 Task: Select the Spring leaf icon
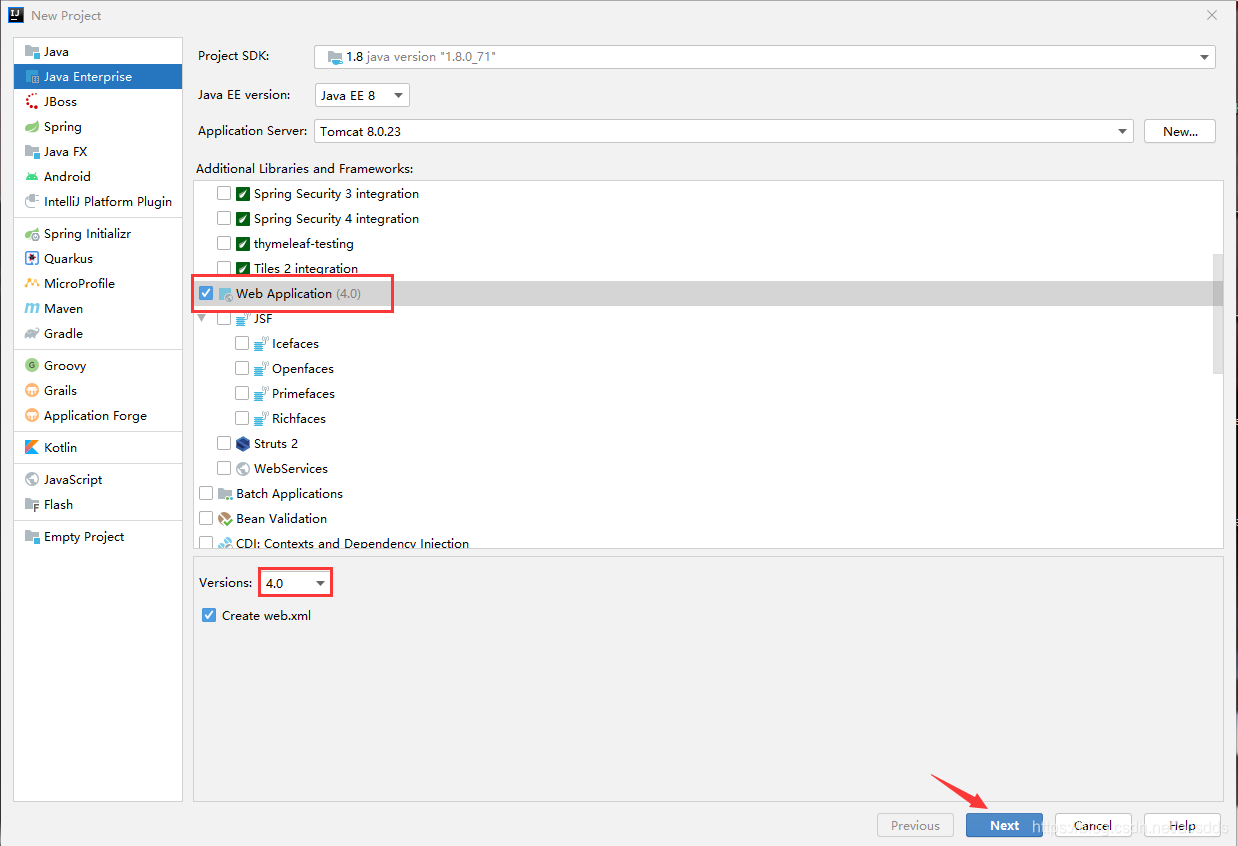point(32,126)
